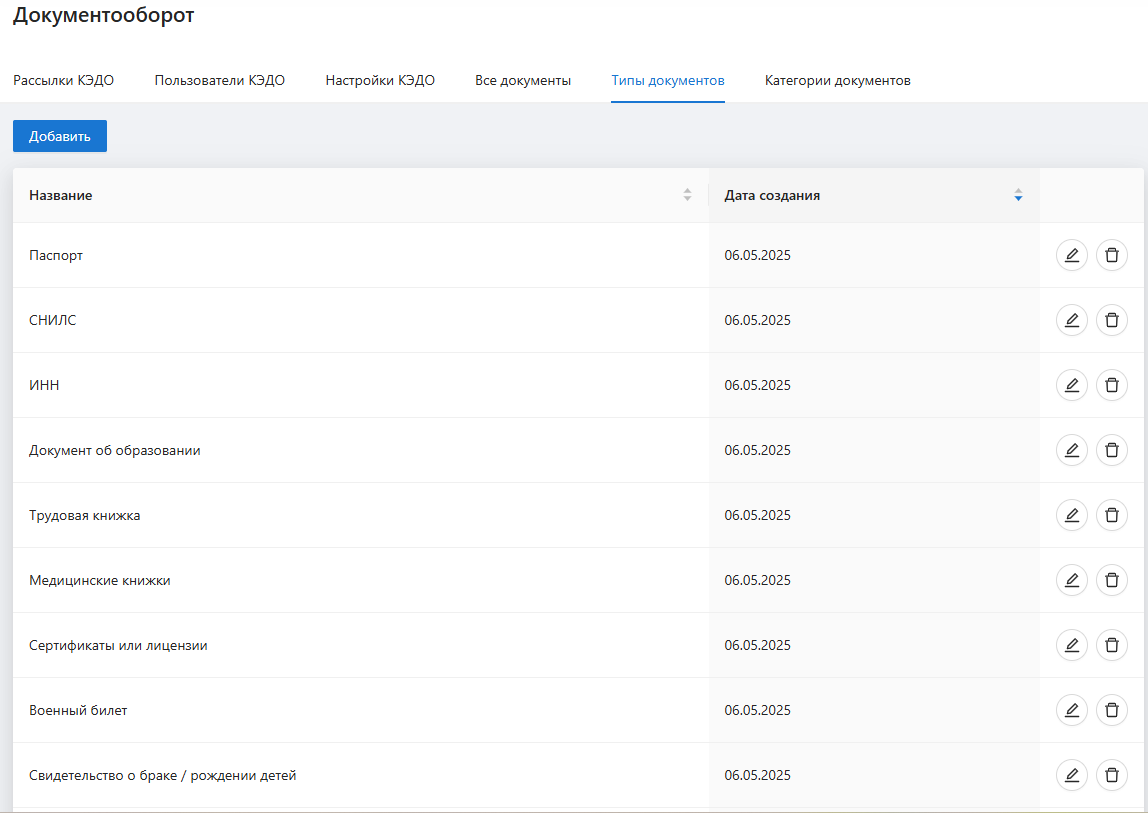Toggle the Дата создания sort arrows
Image resolution: width=1148 pixels, height=813 pixels.
coord(1018,195)
